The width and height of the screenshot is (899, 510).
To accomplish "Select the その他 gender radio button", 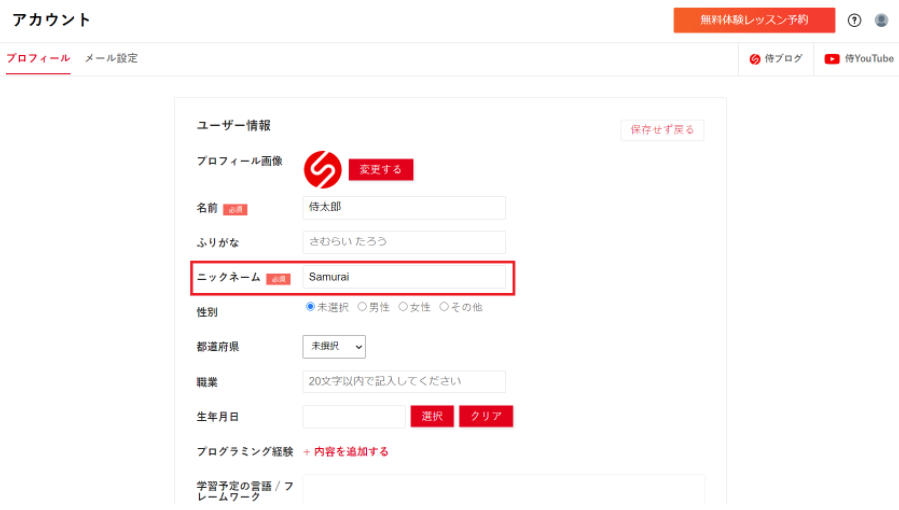I will (444, 307).
